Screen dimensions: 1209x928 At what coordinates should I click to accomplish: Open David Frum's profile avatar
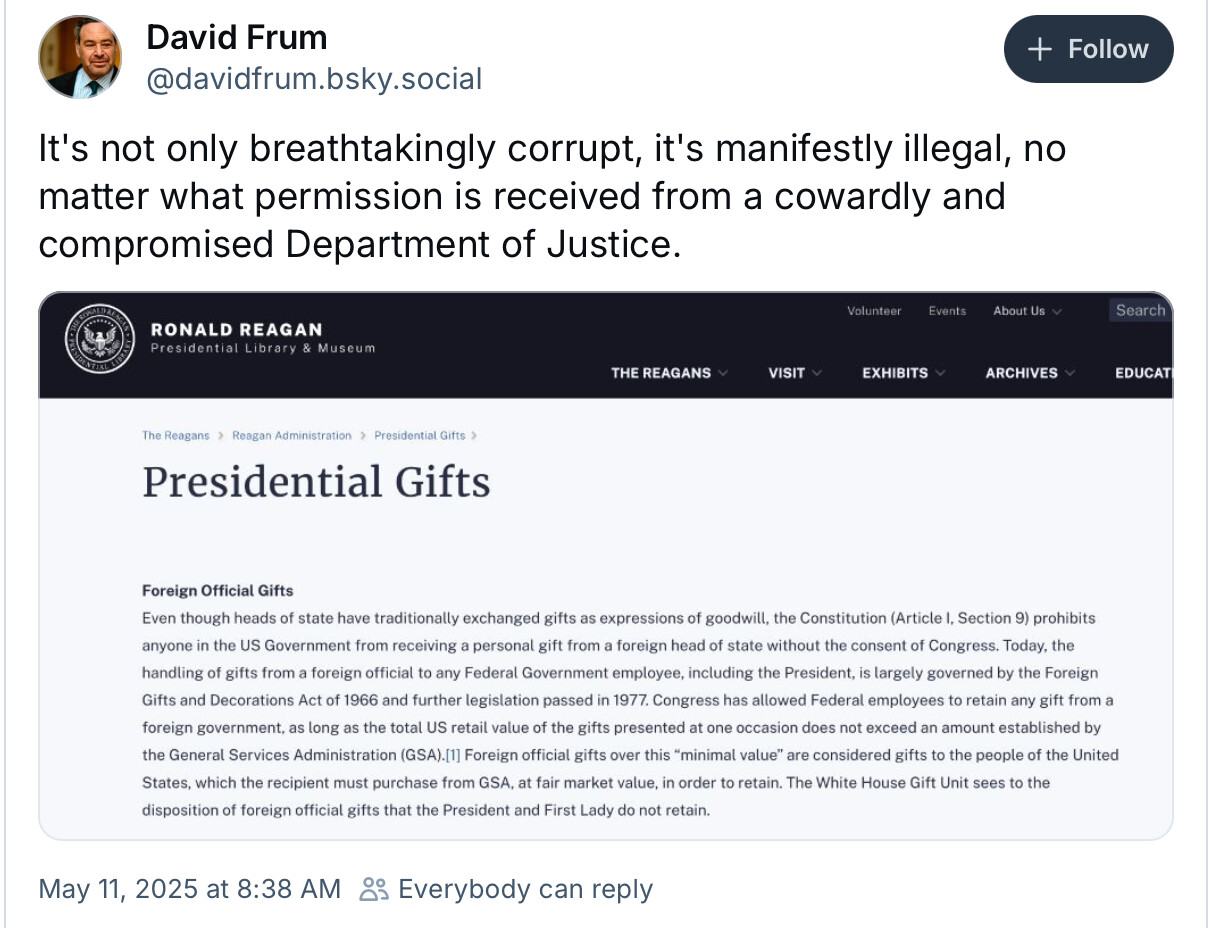pos(80,57)
